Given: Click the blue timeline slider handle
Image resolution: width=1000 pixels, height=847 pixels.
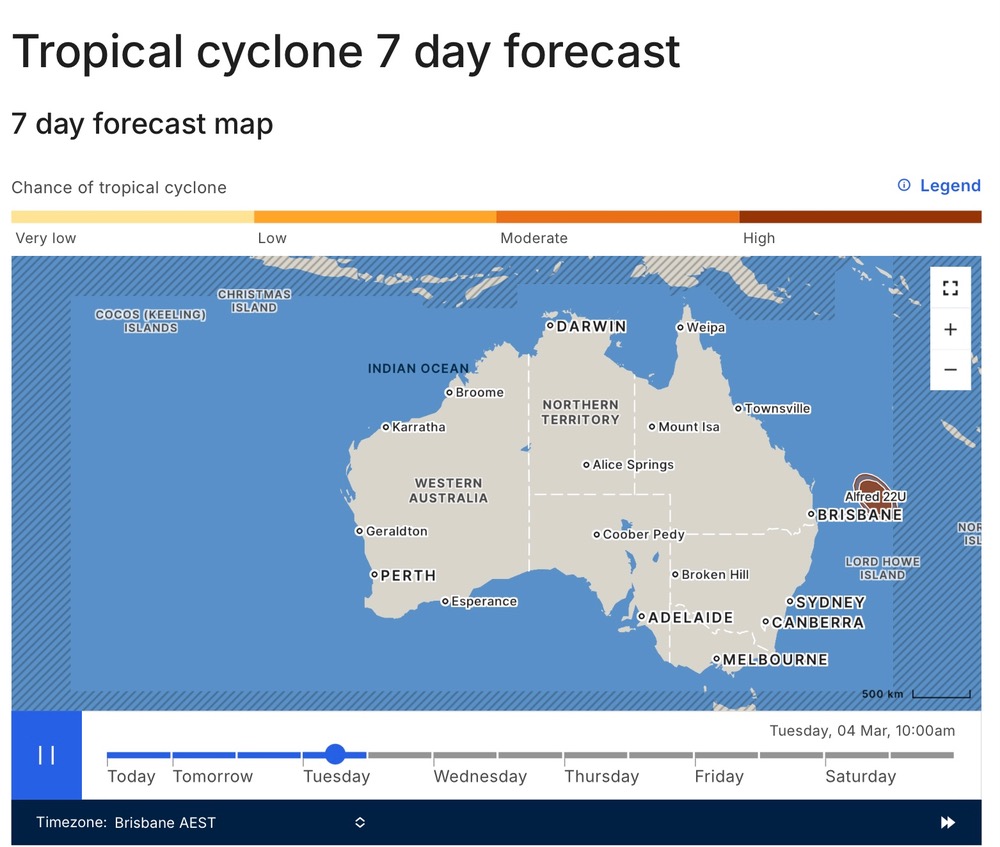Looking at the screenshot, I should [x=335, y=754].
